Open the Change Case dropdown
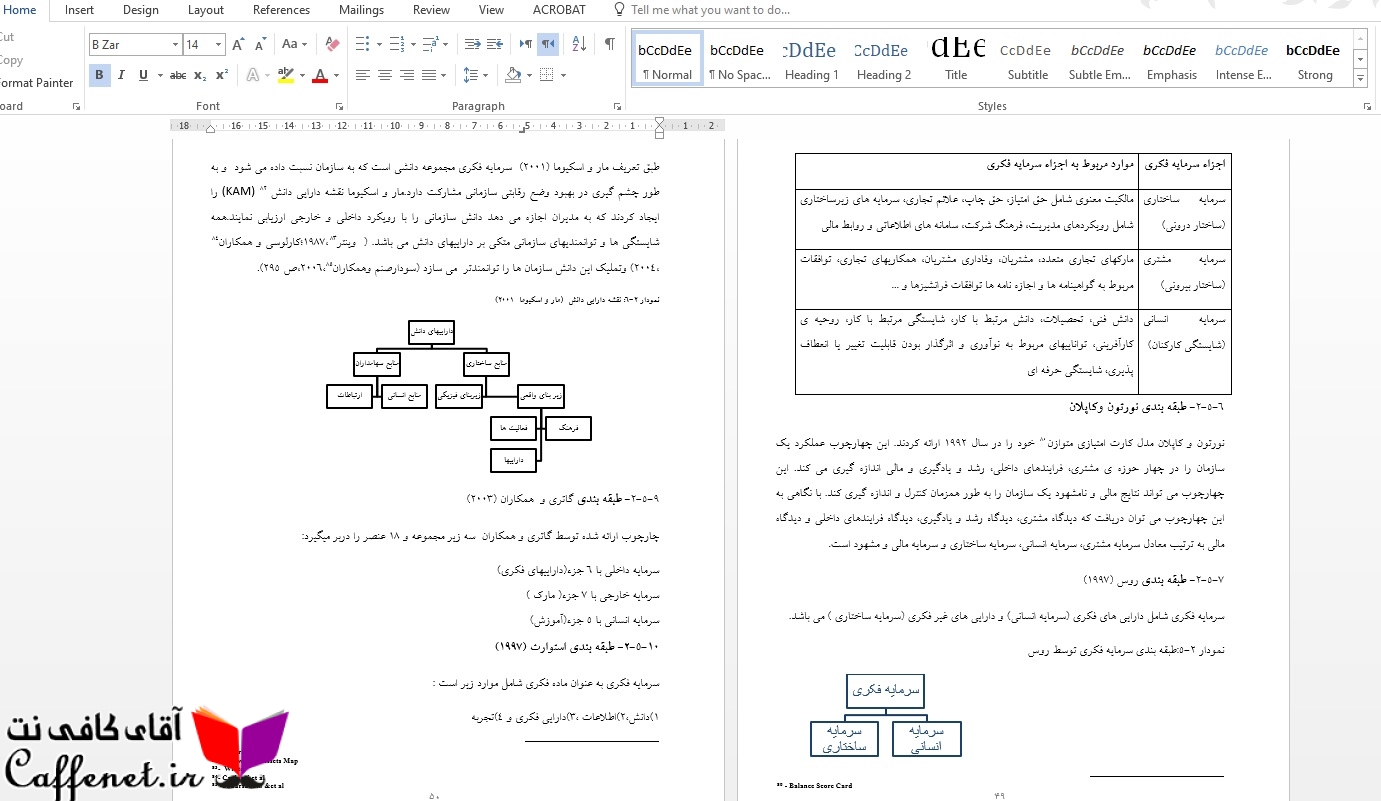Screen dimensions: 1381x801 pos(294,44)
